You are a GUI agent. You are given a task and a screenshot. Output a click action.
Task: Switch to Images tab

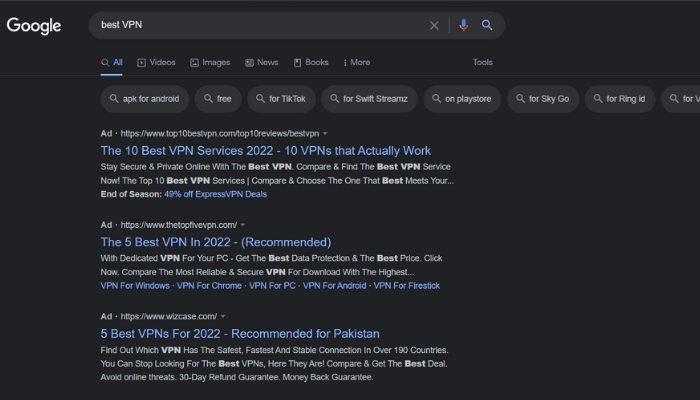pos(210,62)
